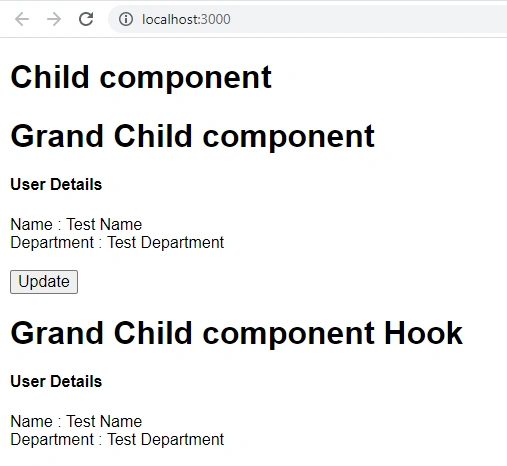Click the Name label in Hook section
Viewport: 507px width, 466px height.
coord(31,421)
